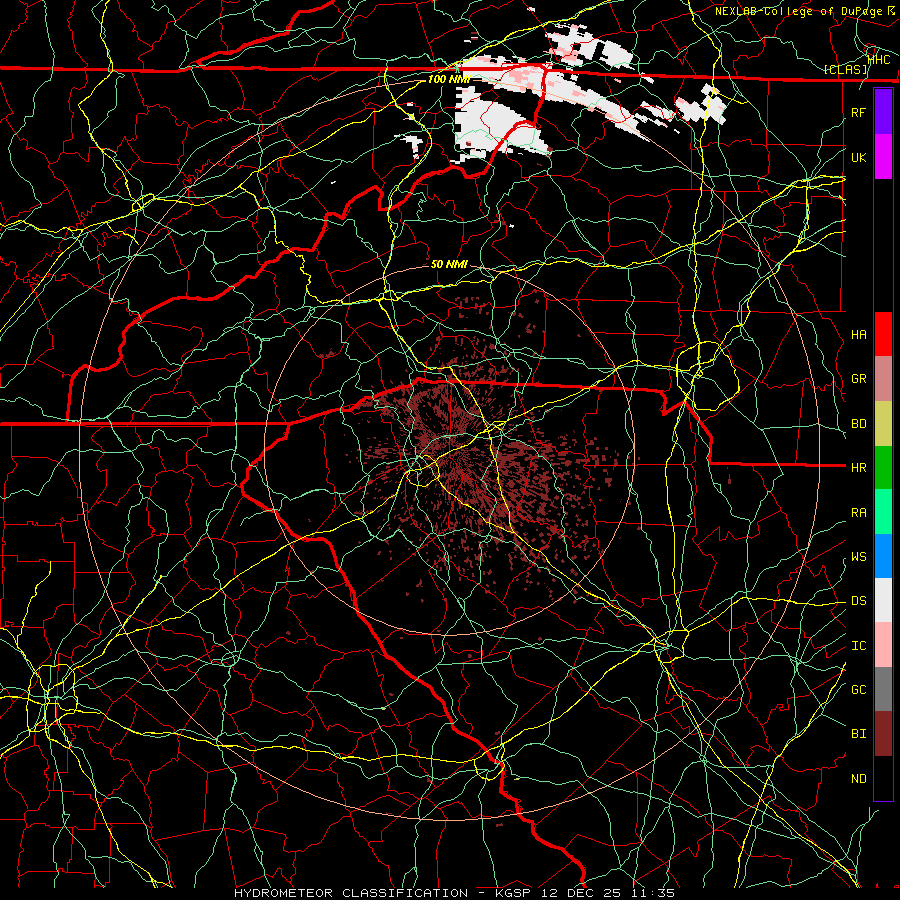Click the GR legend label
Viewport: 900px width, 900px height.
(858, 379)
